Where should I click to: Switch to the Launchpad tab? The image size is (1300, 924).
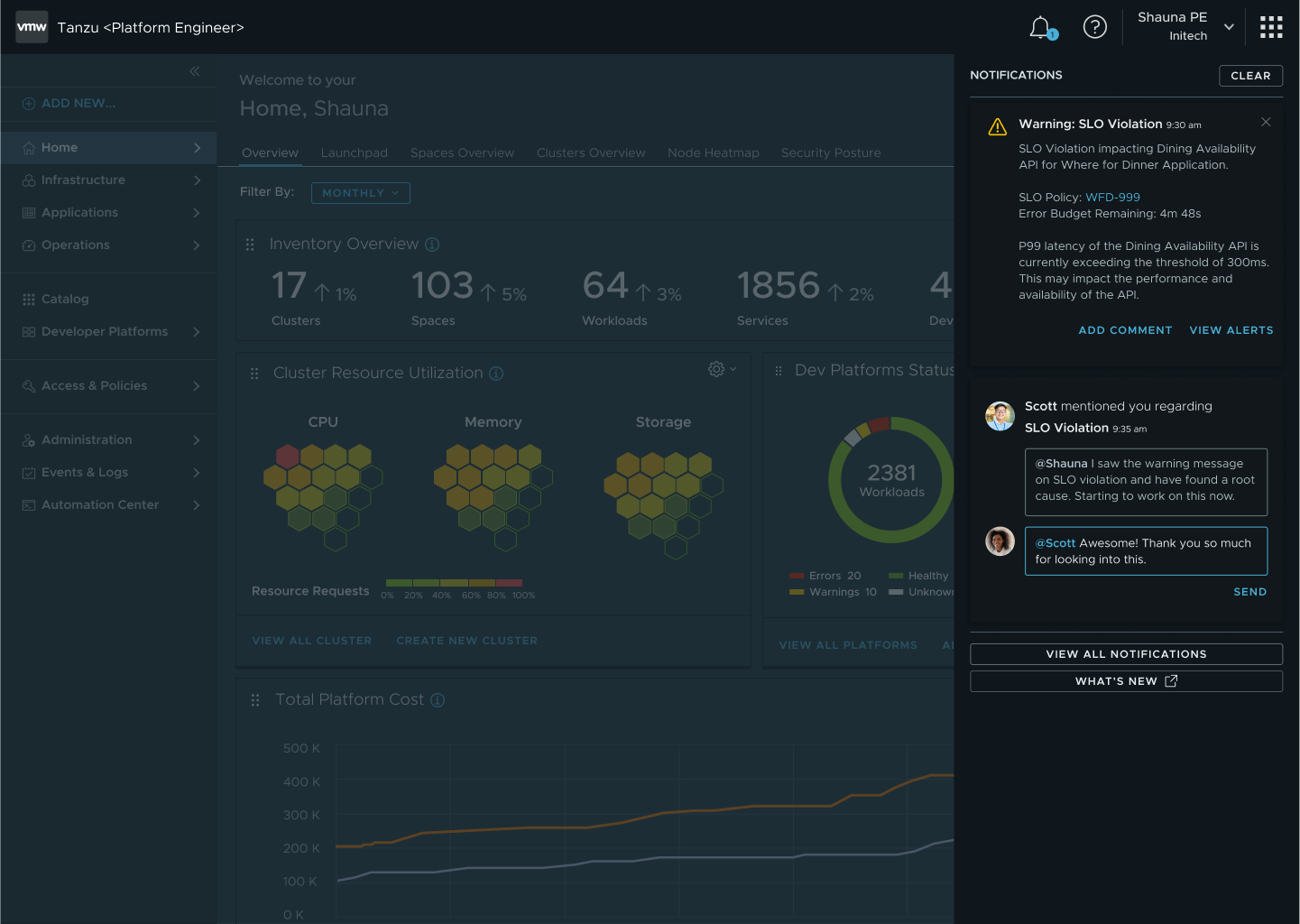354,153
